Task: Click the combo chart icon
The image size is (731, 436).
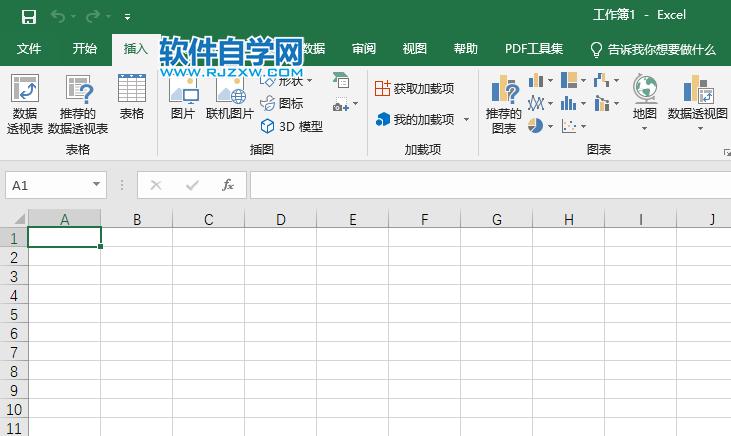Action: click(602, 104)
